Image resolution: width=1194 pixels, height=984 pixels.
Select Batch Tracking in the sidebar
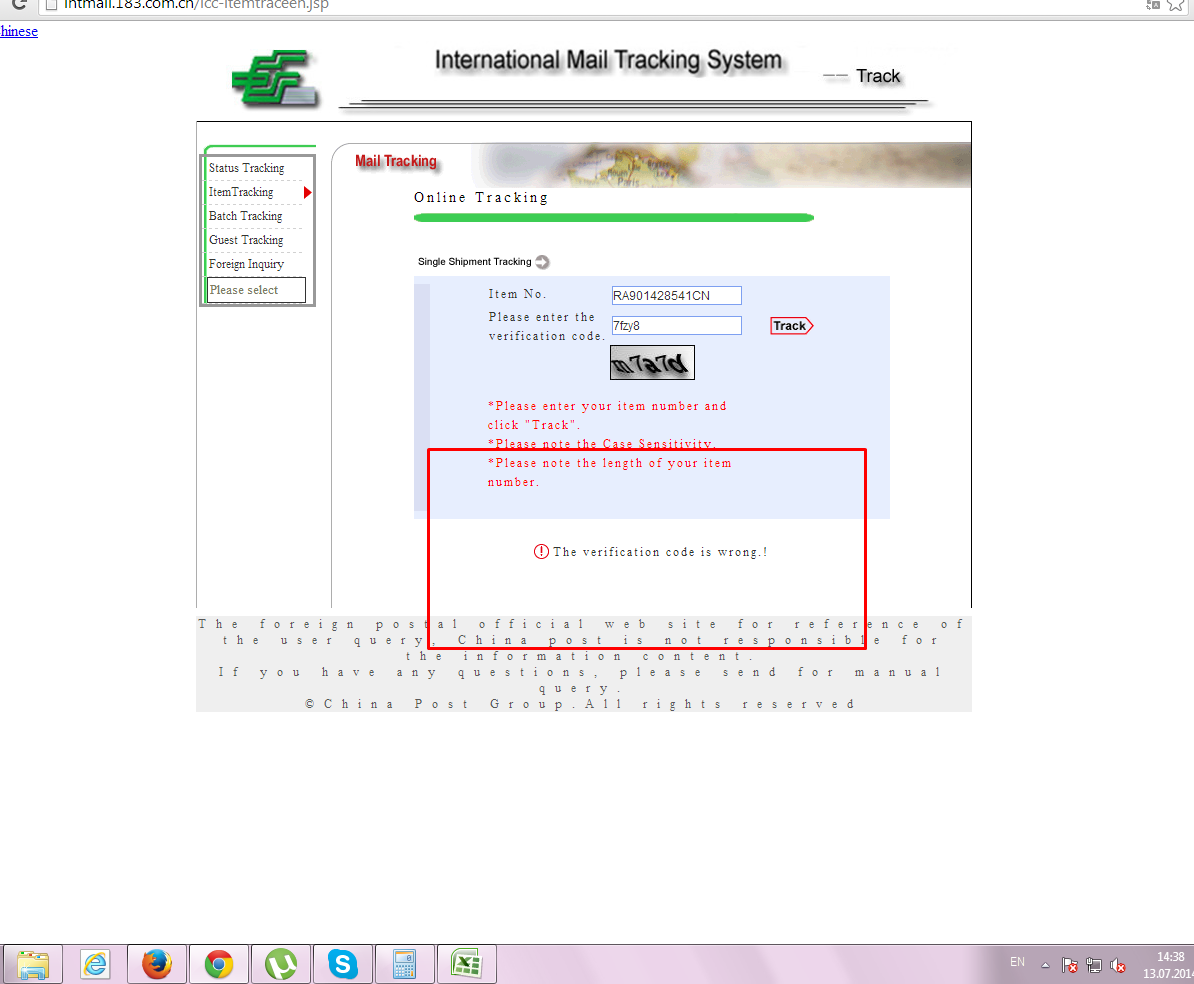pos(245,216)
